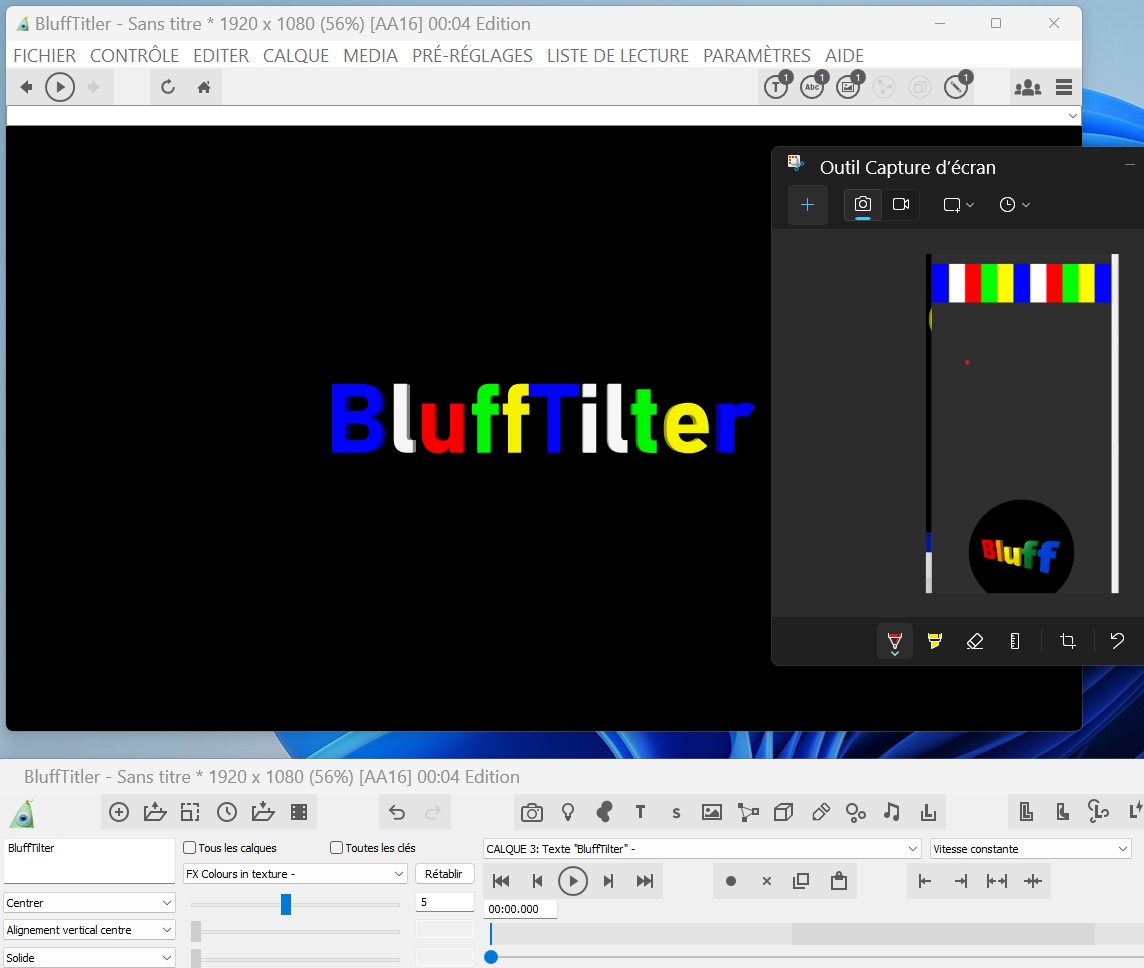Add a model layer using the cube icon
This screenshot has height=968, width=1144.
(784, 812)
